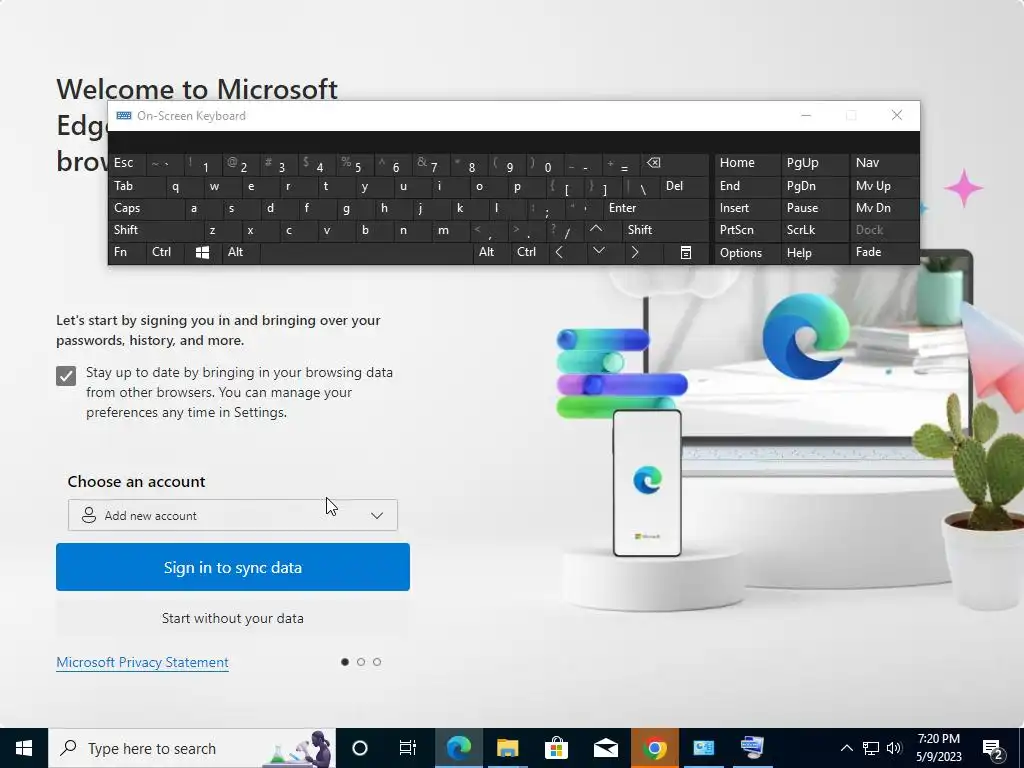
Task: Click the PrtScn key on On-Screen Keyboard
Action: click(x=747, y=230)
